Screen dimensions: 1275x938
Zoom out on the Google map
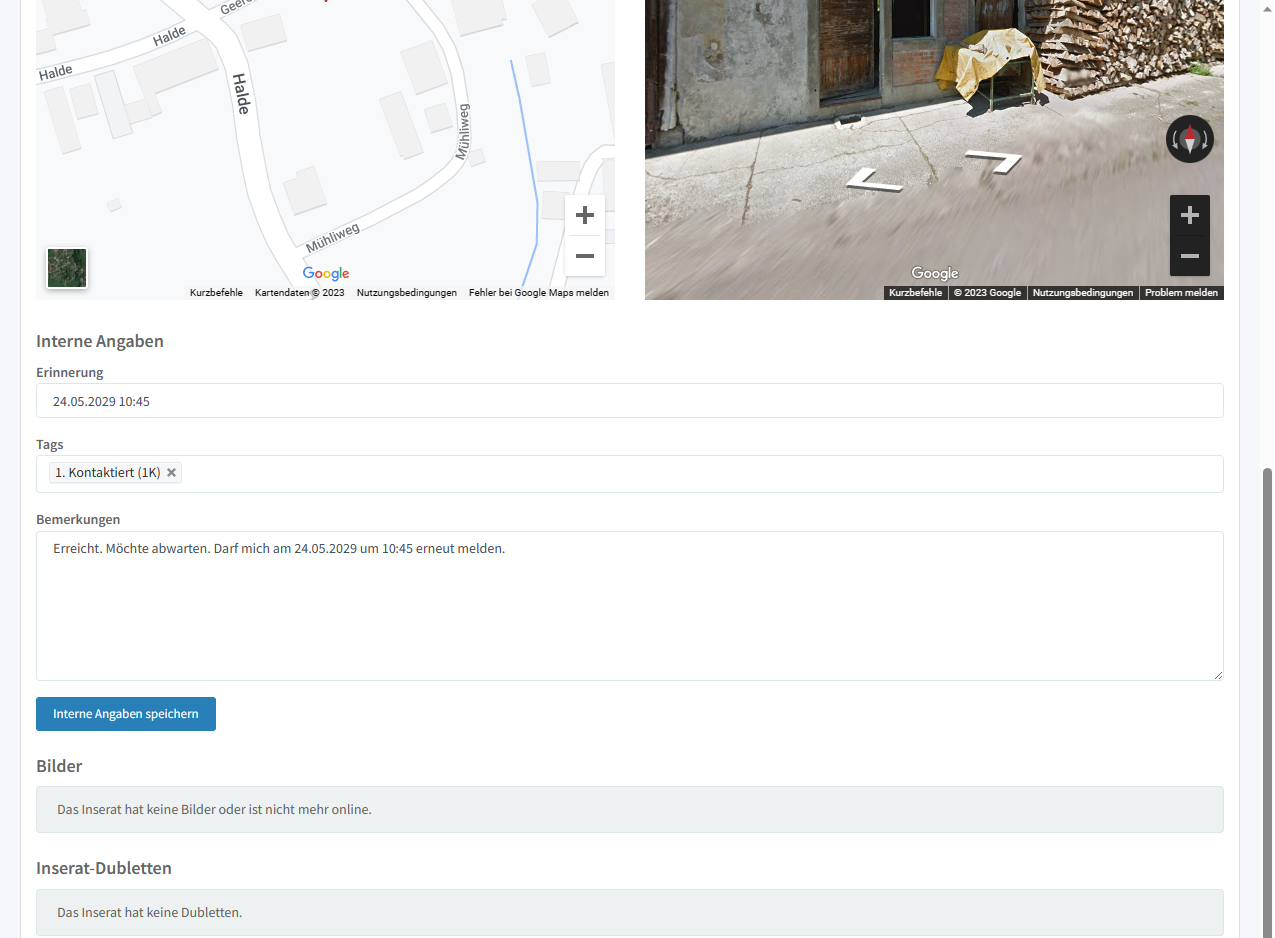(x=585, y=256)
